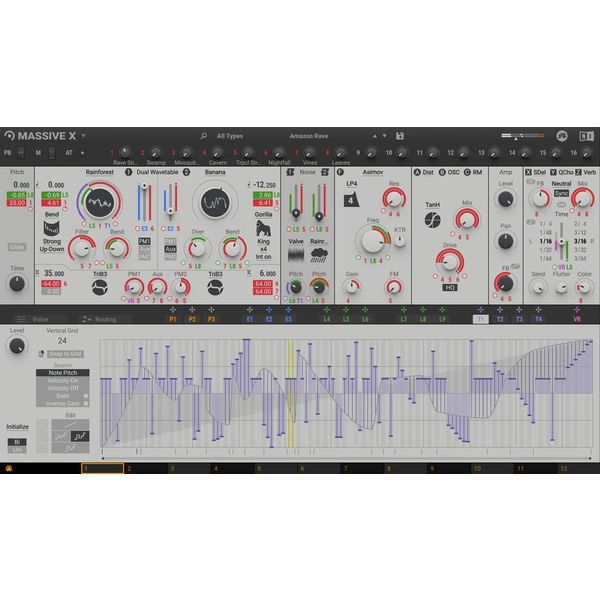Toggle the Snap to Grid button

point(65,354)
